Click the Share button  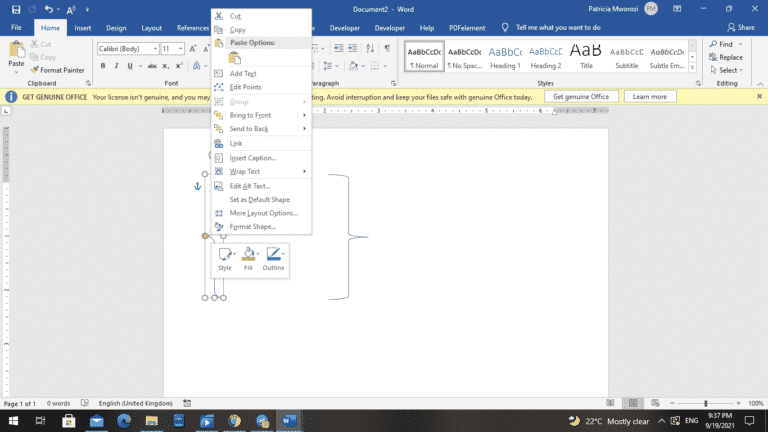pos(741,27)
